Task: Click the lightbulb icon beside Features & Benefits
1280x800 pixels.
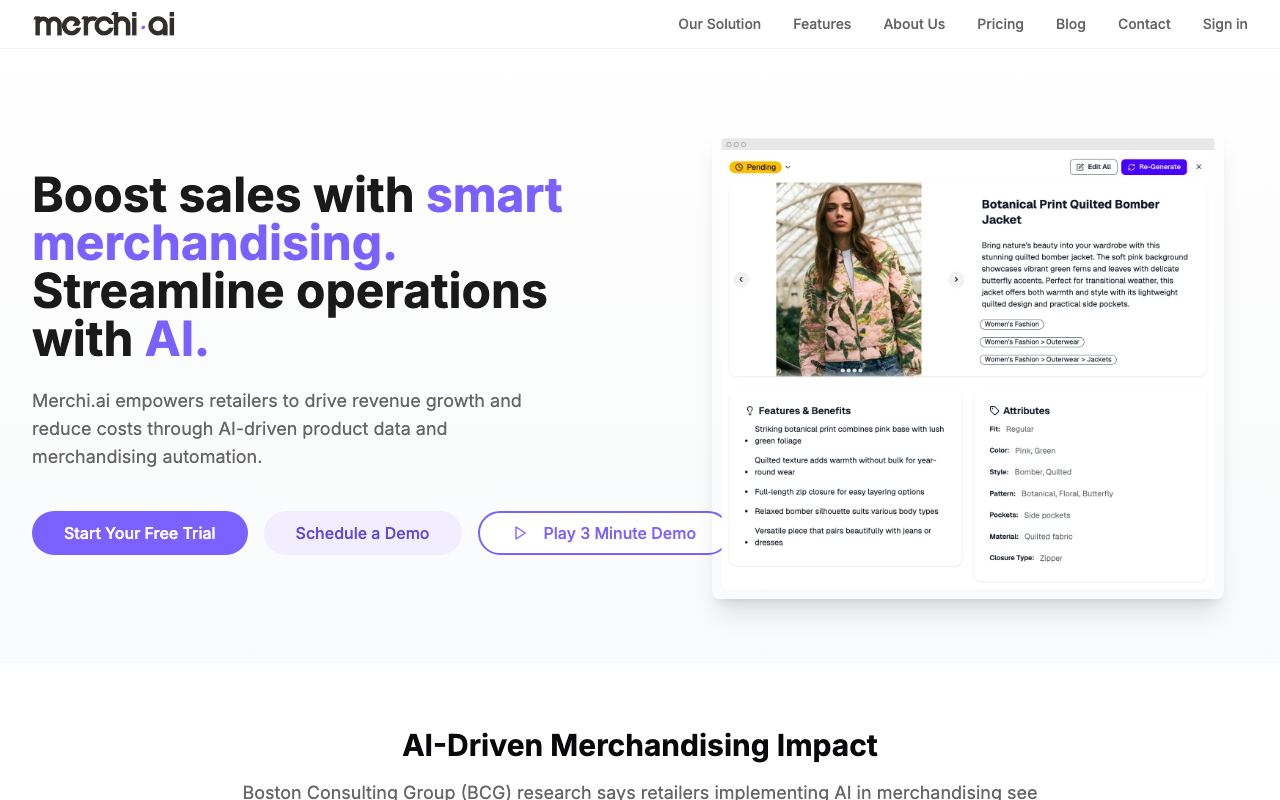Action: (x=750, y=411)
